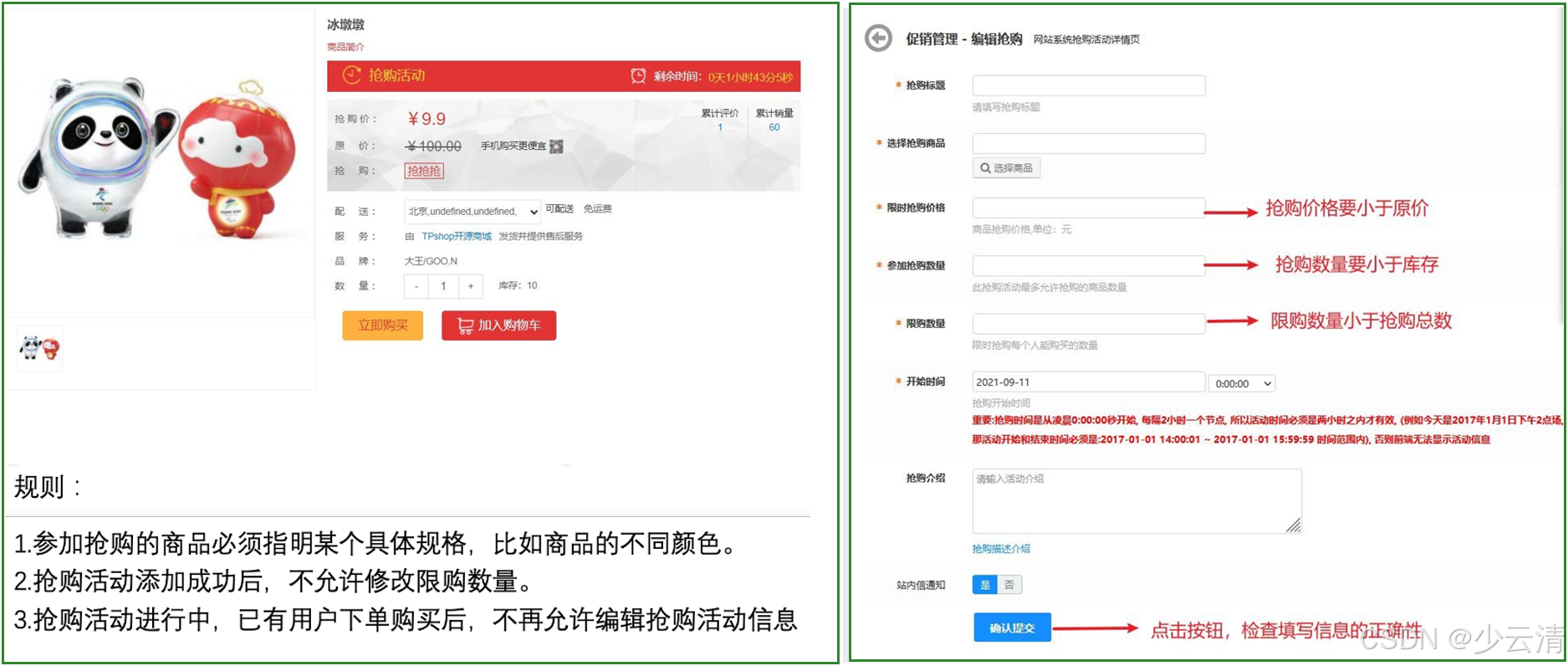Click the 开始时间 date field 2021-09-11
Image resolution: width=1568 pixels, height=666 pixels.
(1088, 382)
